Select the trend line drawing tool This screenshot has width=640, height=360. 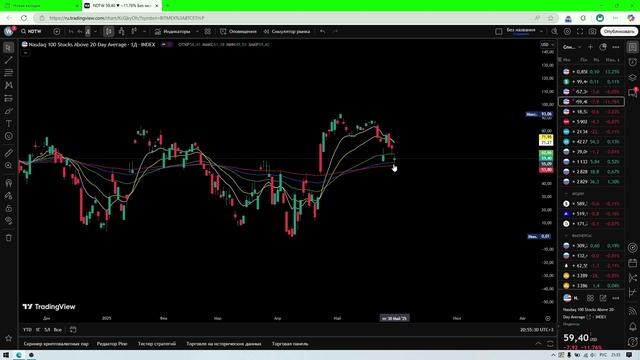click(8, 60)
